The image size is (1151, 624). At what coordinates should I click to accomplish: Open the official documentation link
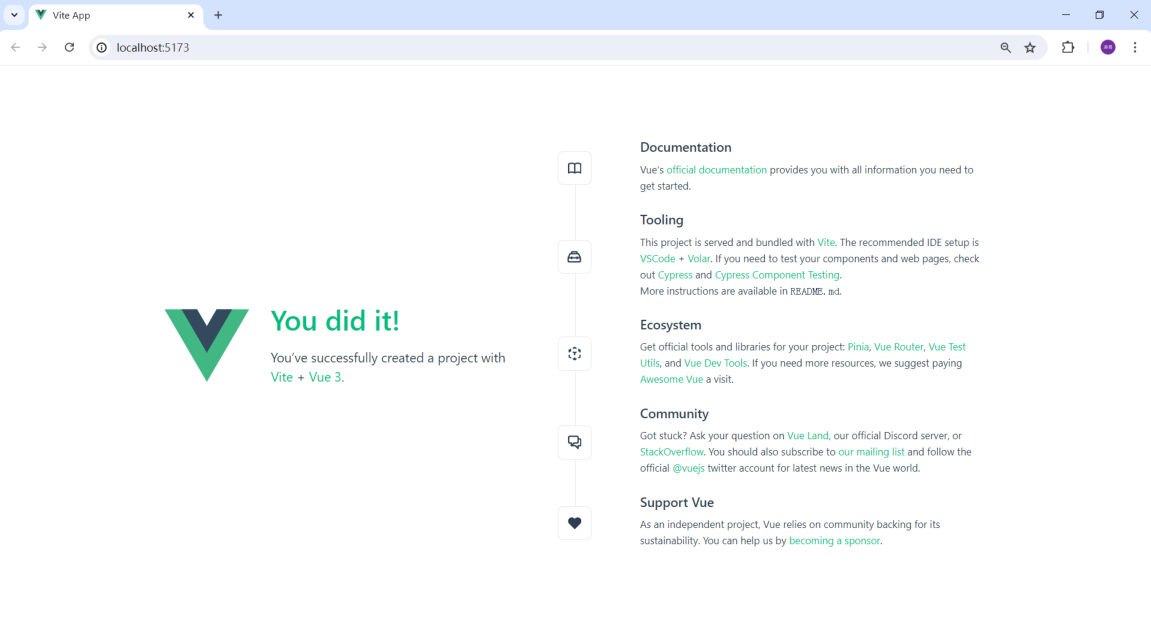coord(716,170)
